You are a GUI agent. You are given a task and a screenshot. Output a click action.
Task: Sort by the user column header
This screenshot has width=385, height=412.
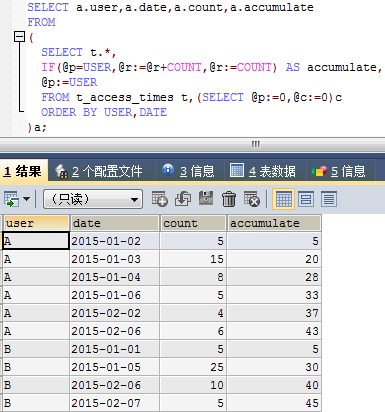point(36,223)
